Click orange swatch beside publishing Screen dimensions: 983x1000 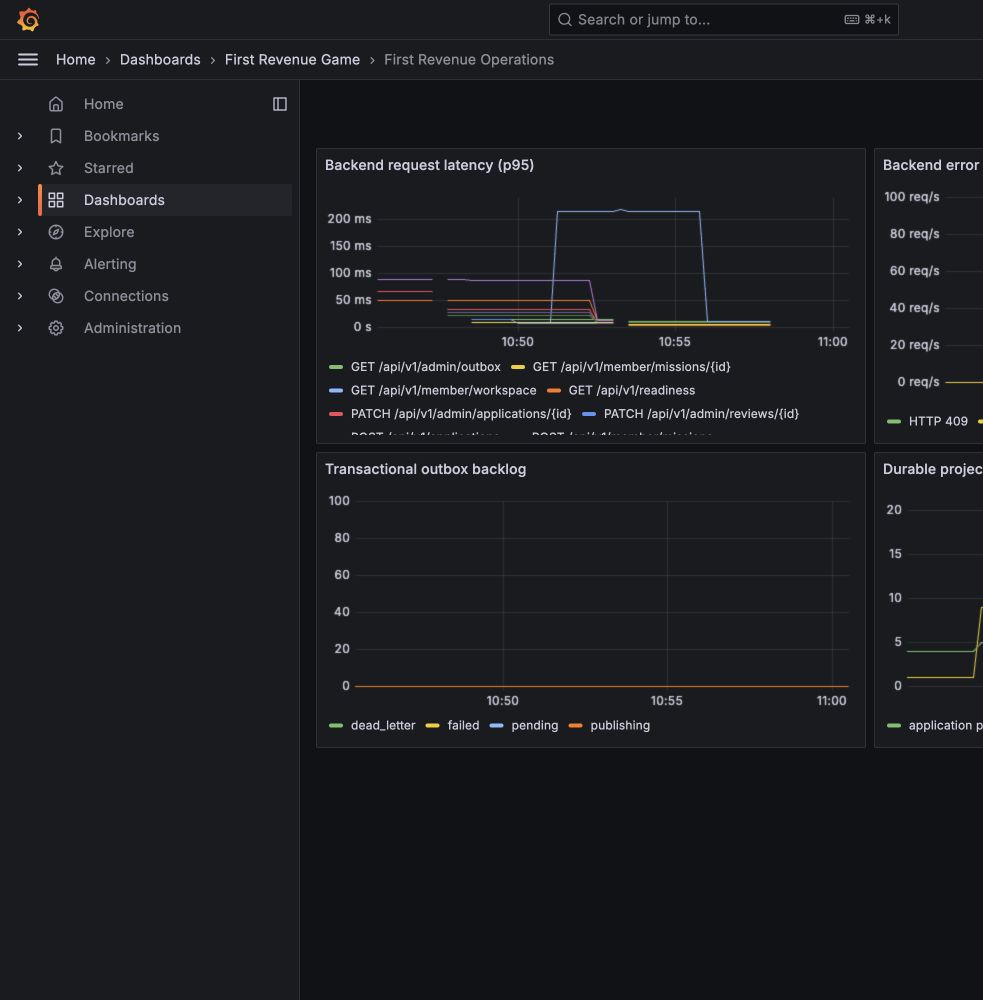575,726
